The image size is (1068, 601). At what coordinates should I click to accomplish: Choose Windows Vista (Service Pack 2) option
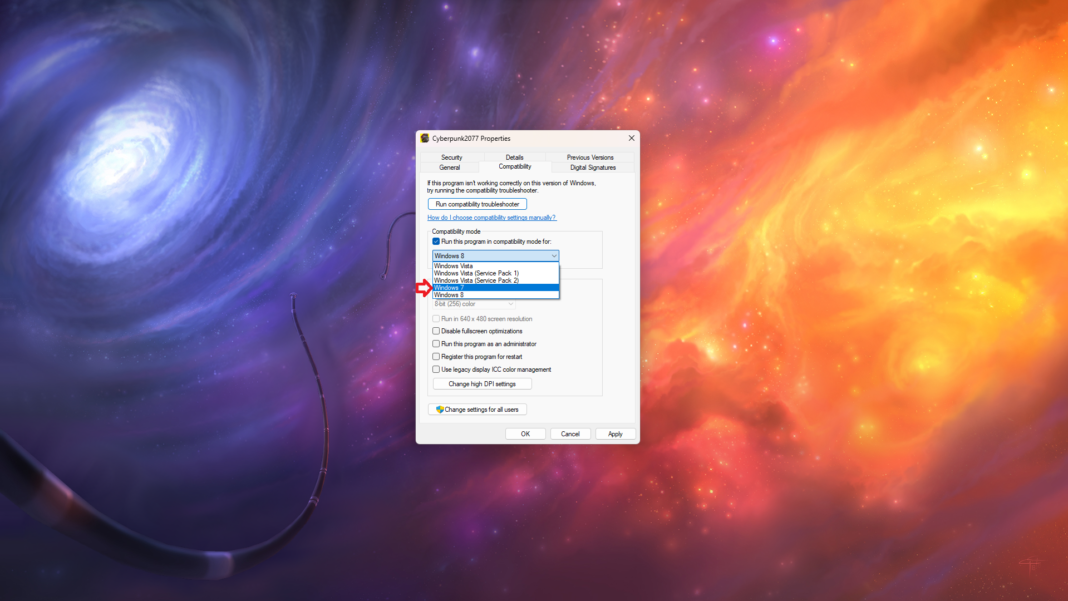click(x=495, y=281)
